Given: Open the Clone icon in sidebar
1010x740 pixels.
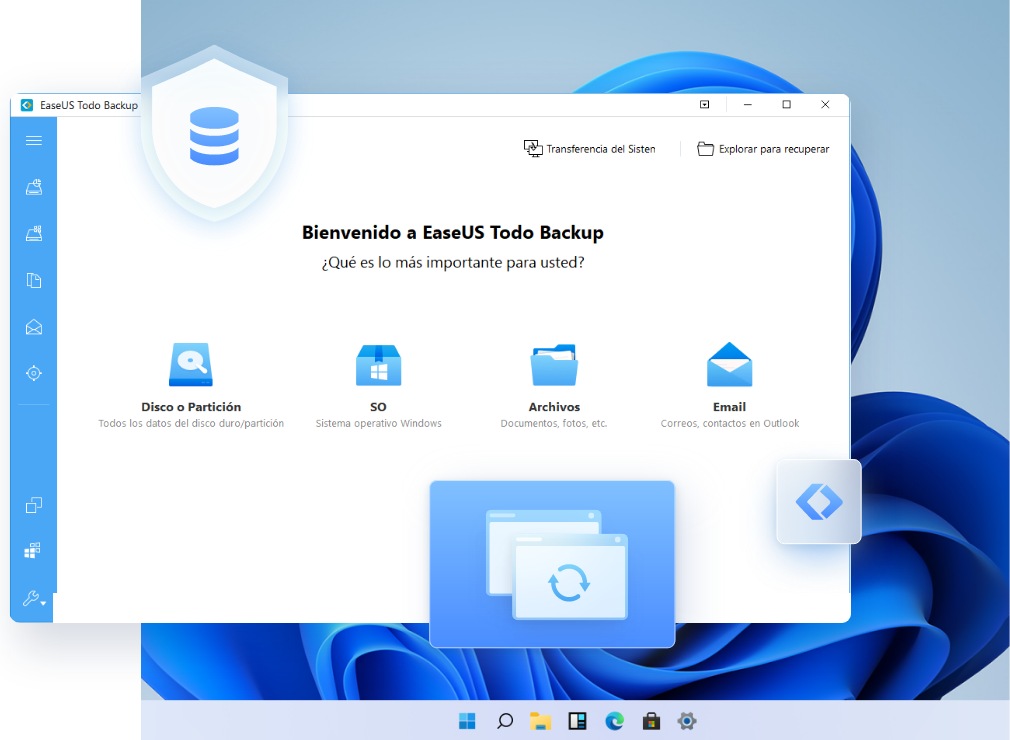Looking at the screenshot, I should click(x=33, y=505).
